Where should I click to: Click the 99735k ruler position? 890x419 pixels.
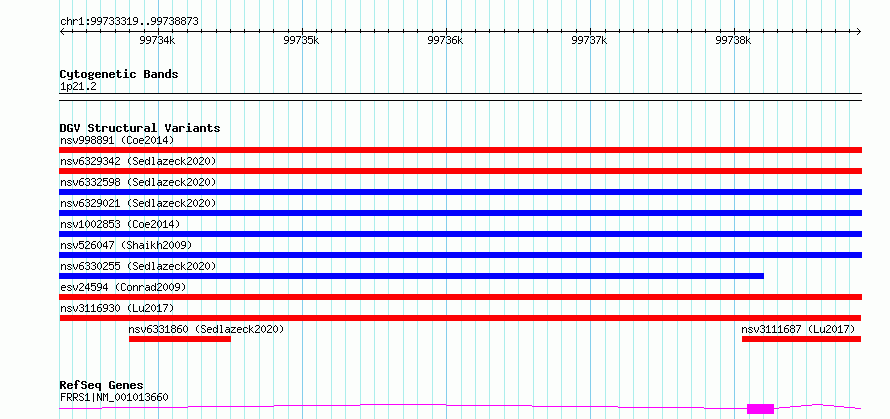point(301,40)
